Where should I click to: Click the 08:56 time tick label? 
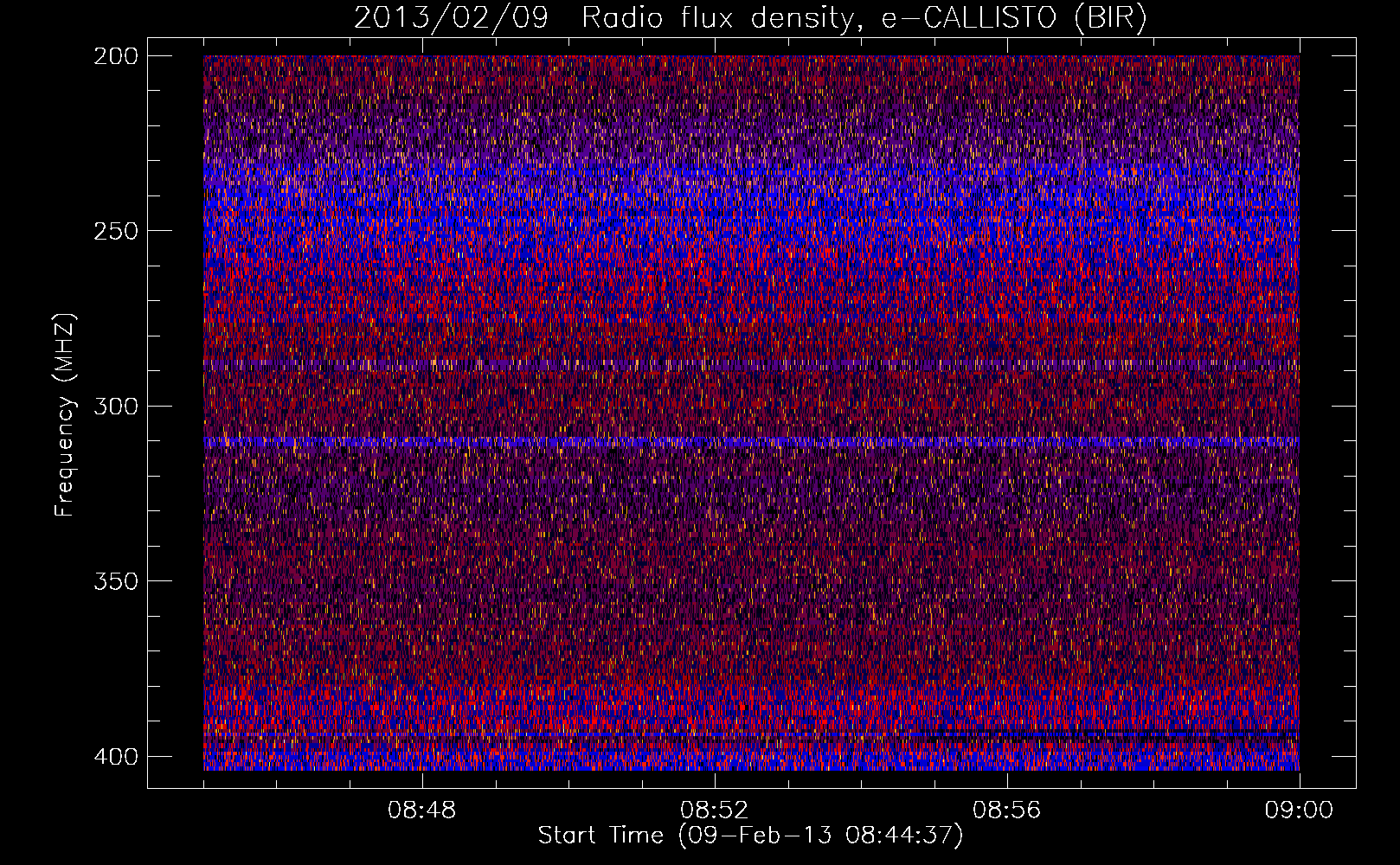tap(1007, 811)
